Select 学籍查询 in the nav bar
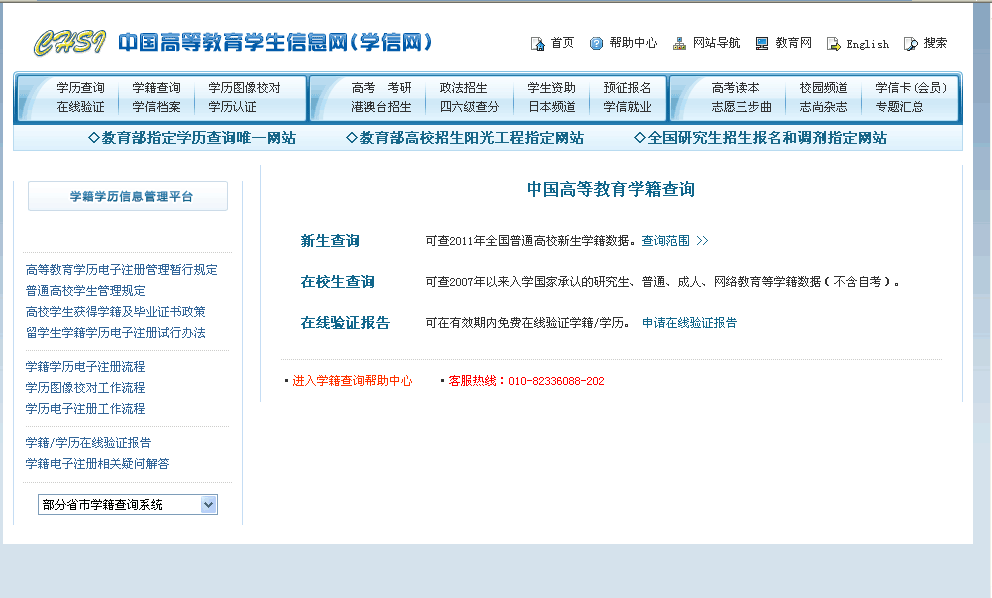 point(156,87)
